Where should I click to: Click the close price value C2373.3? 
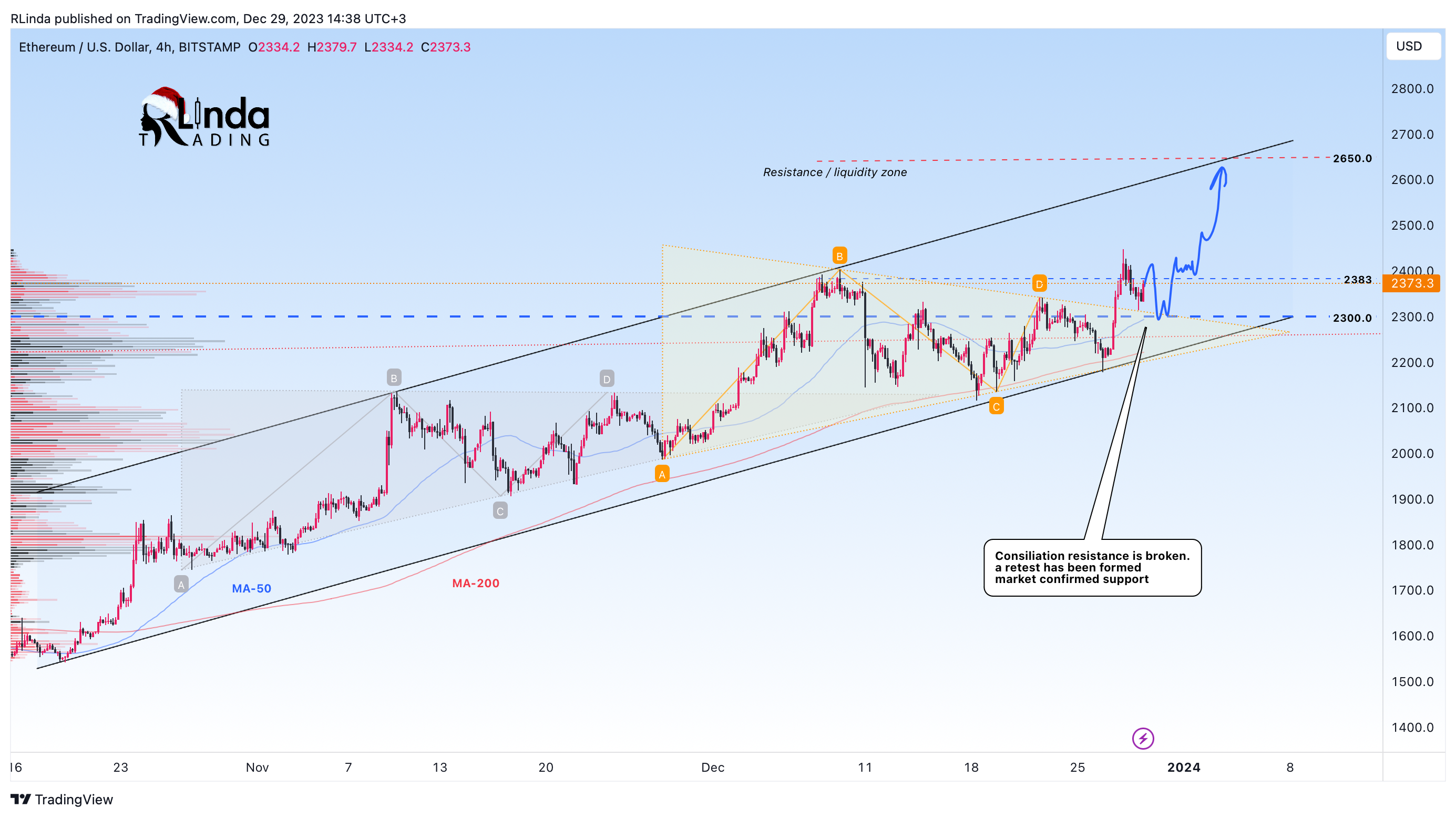445,47
